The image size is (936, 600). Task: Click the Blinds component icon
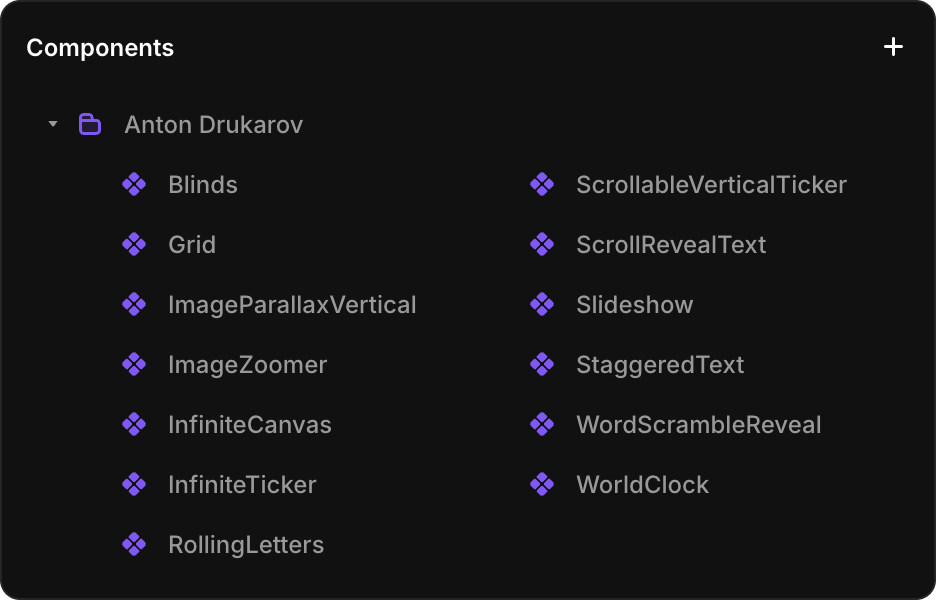pyautogui.click(x=134, y=185)
